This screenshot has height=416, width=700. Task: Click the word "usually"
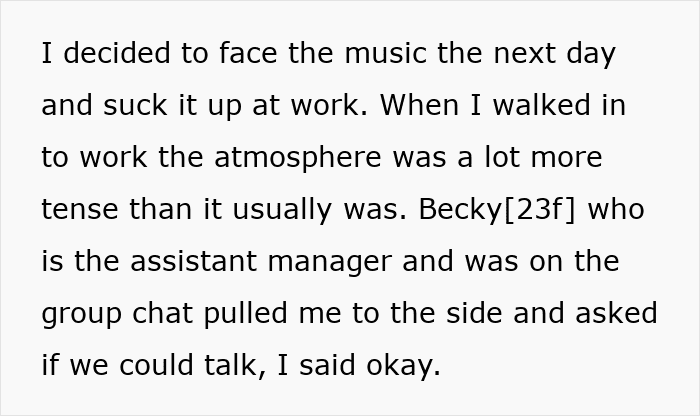click(x=282, y=209)
